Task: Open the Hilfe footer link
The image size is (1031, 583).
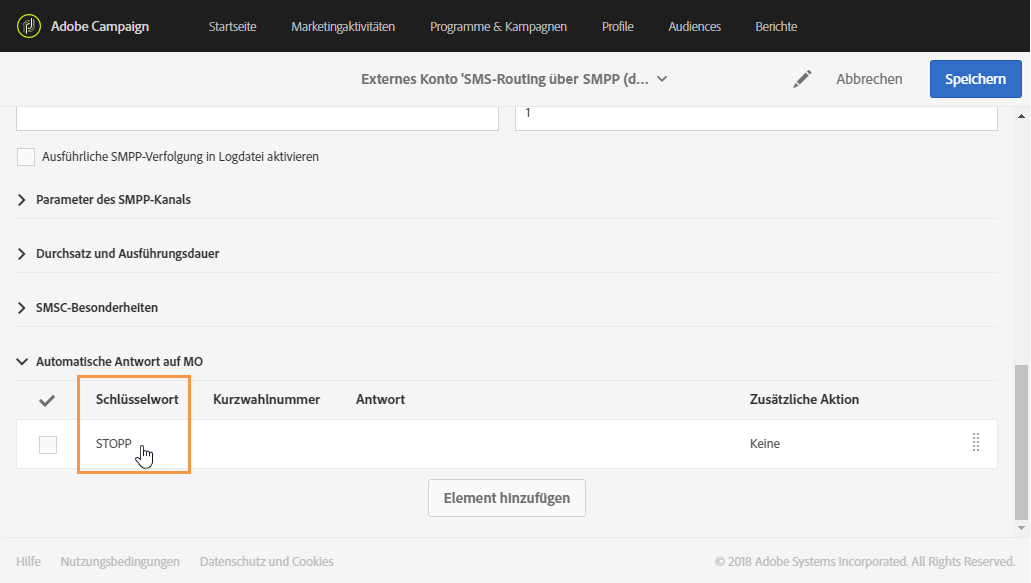Action: tap(29, 562)
